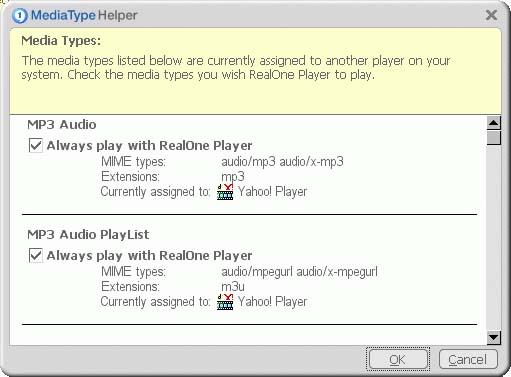Image resolution: width=511 pixels, height=377 pixels.
Task: Click the m3u extension value
Action: (233, 287)
